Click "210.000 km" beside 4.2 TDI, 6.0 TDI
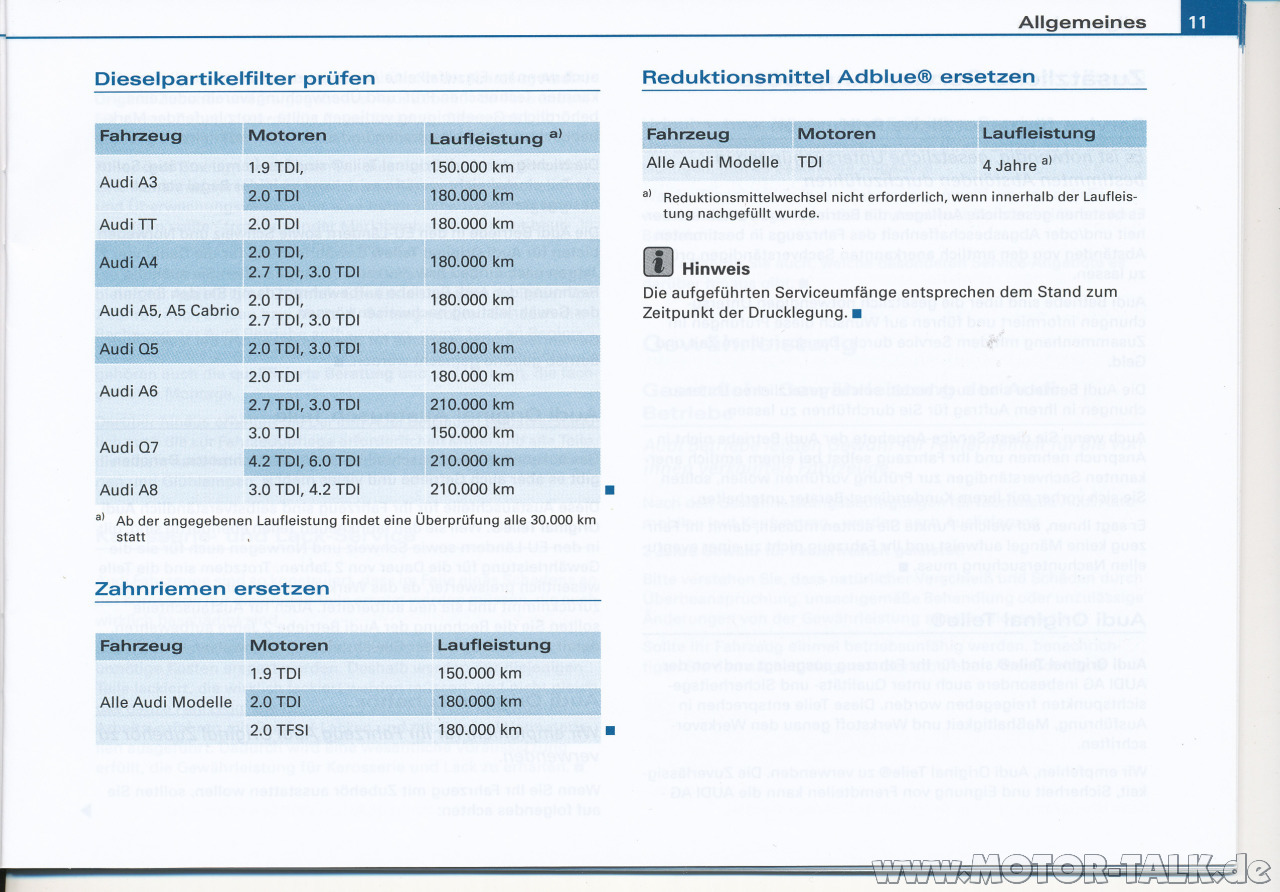Image resolution: width=1280 pixels, height=892 pixels. pos(472,461)
